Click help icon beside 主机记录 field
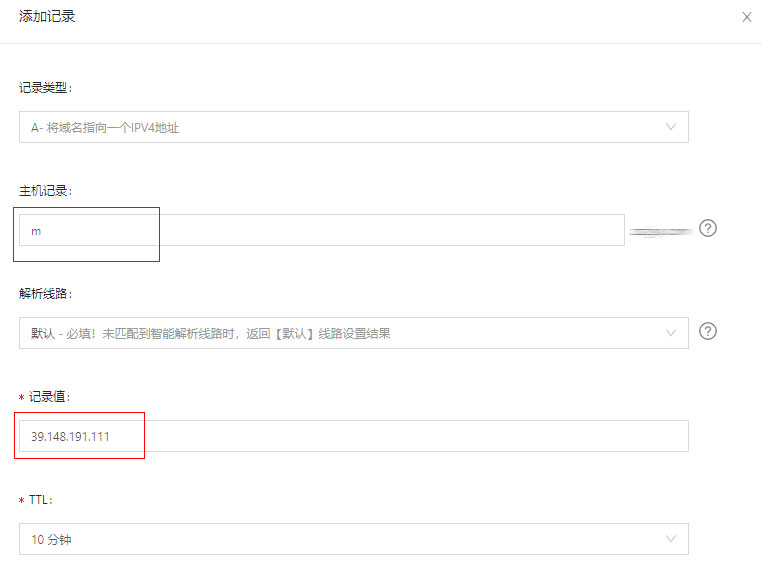The height and width of the screenshot is (574, 762). tap(708, 228)
